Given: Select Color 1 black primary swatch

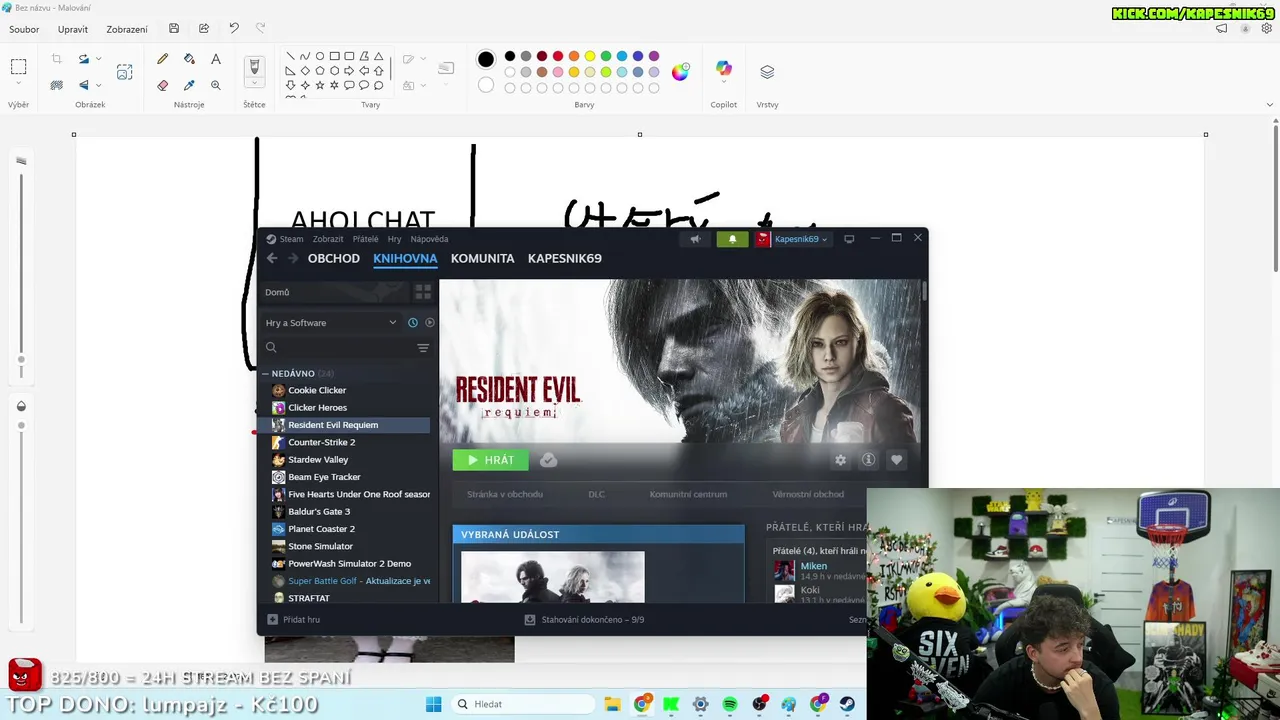Looking at the screenshot, I should pyautogui.click(x=486, y=60).
